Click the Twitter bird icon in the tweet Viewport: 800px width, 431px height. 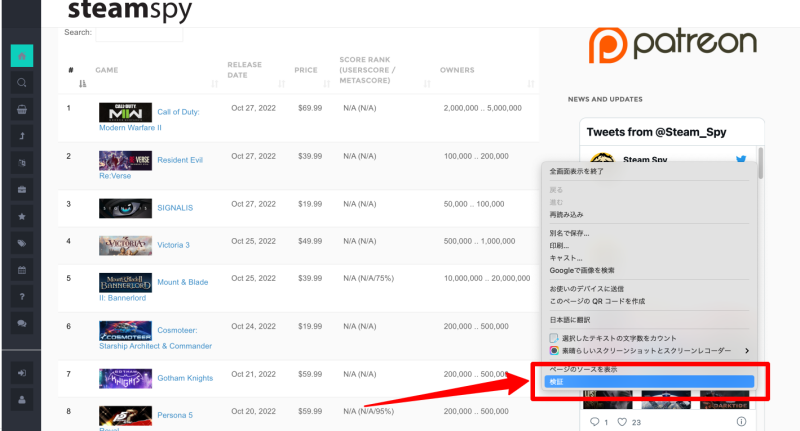click(742, 159)
